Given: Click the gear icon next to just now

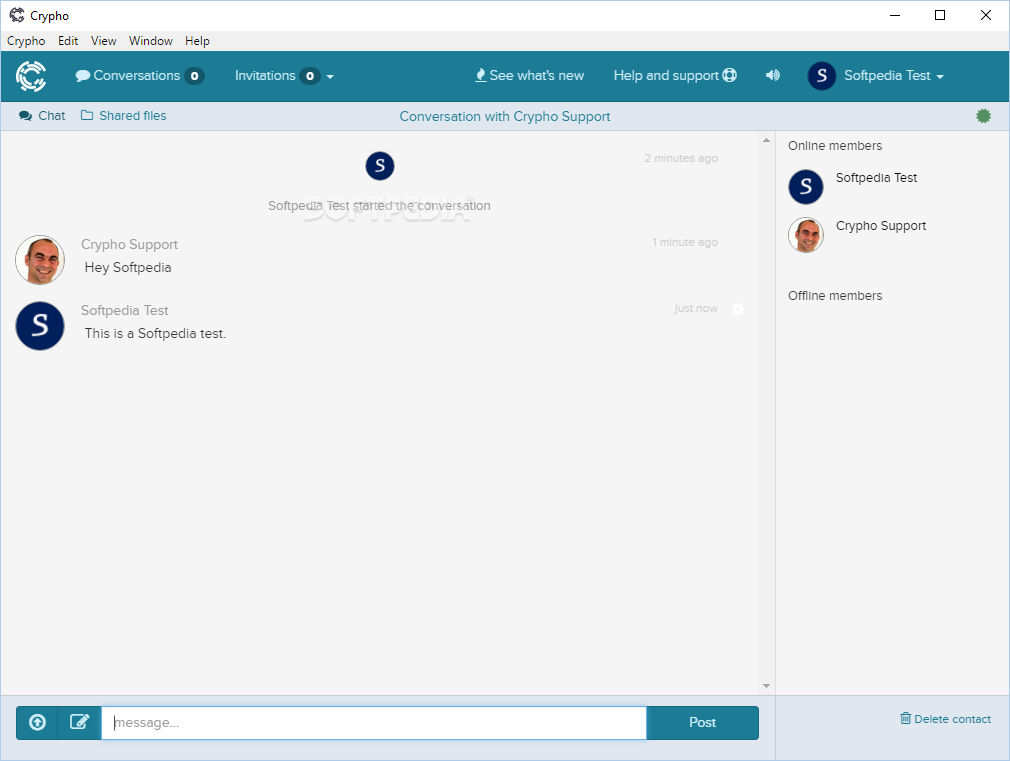Looking at the screenshot, I should click(x=738, y=309).
